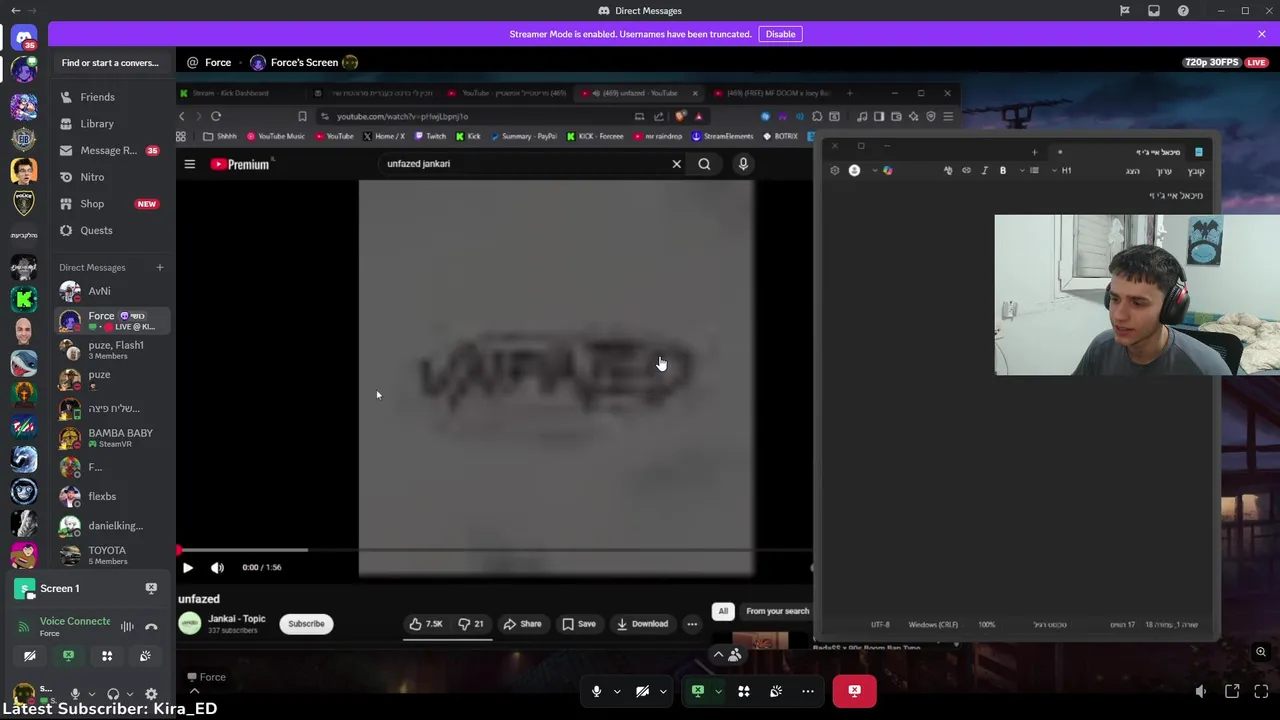Clear the YouTube search box text
This screenshot has width=1280, height=720.
tap(676, 164)
